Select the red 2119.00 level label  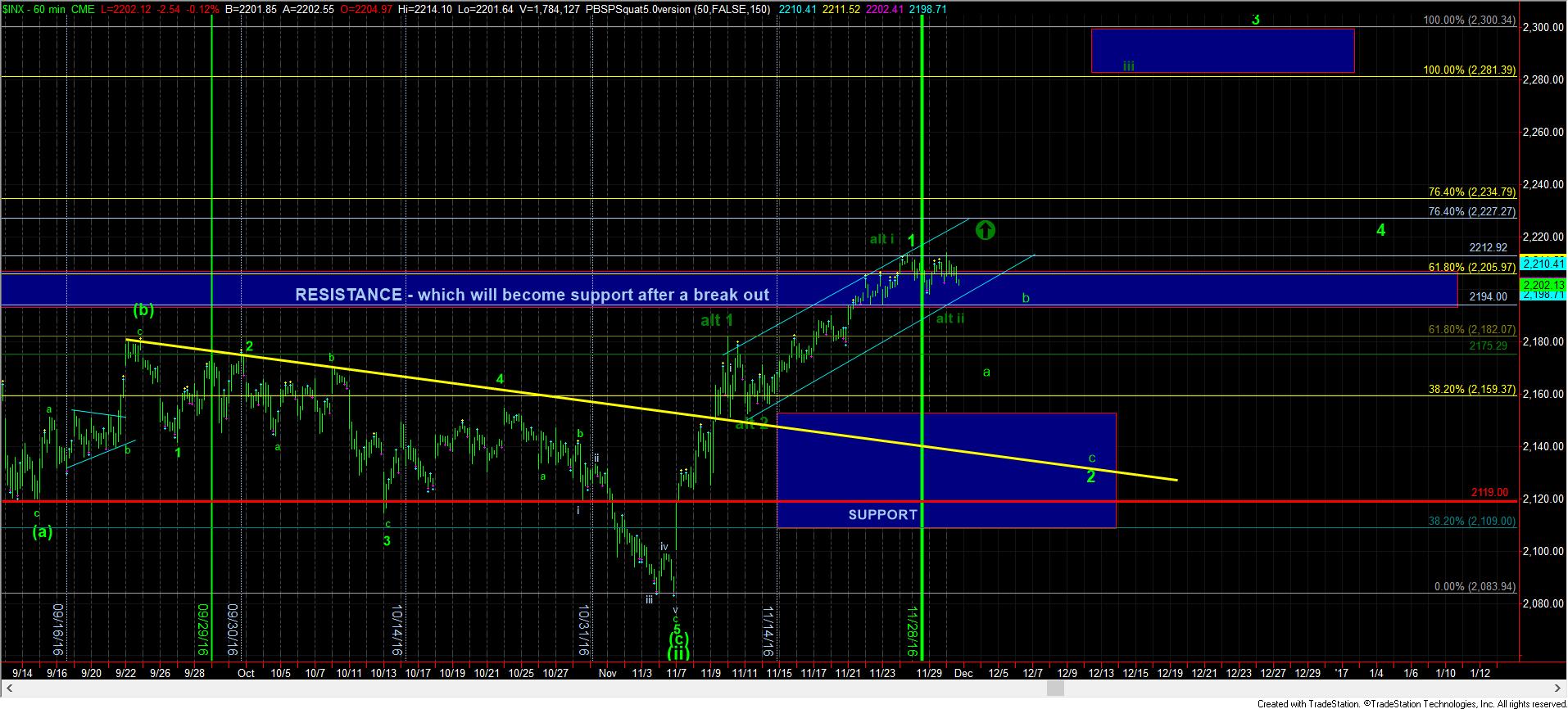[x=1489, y=492]
